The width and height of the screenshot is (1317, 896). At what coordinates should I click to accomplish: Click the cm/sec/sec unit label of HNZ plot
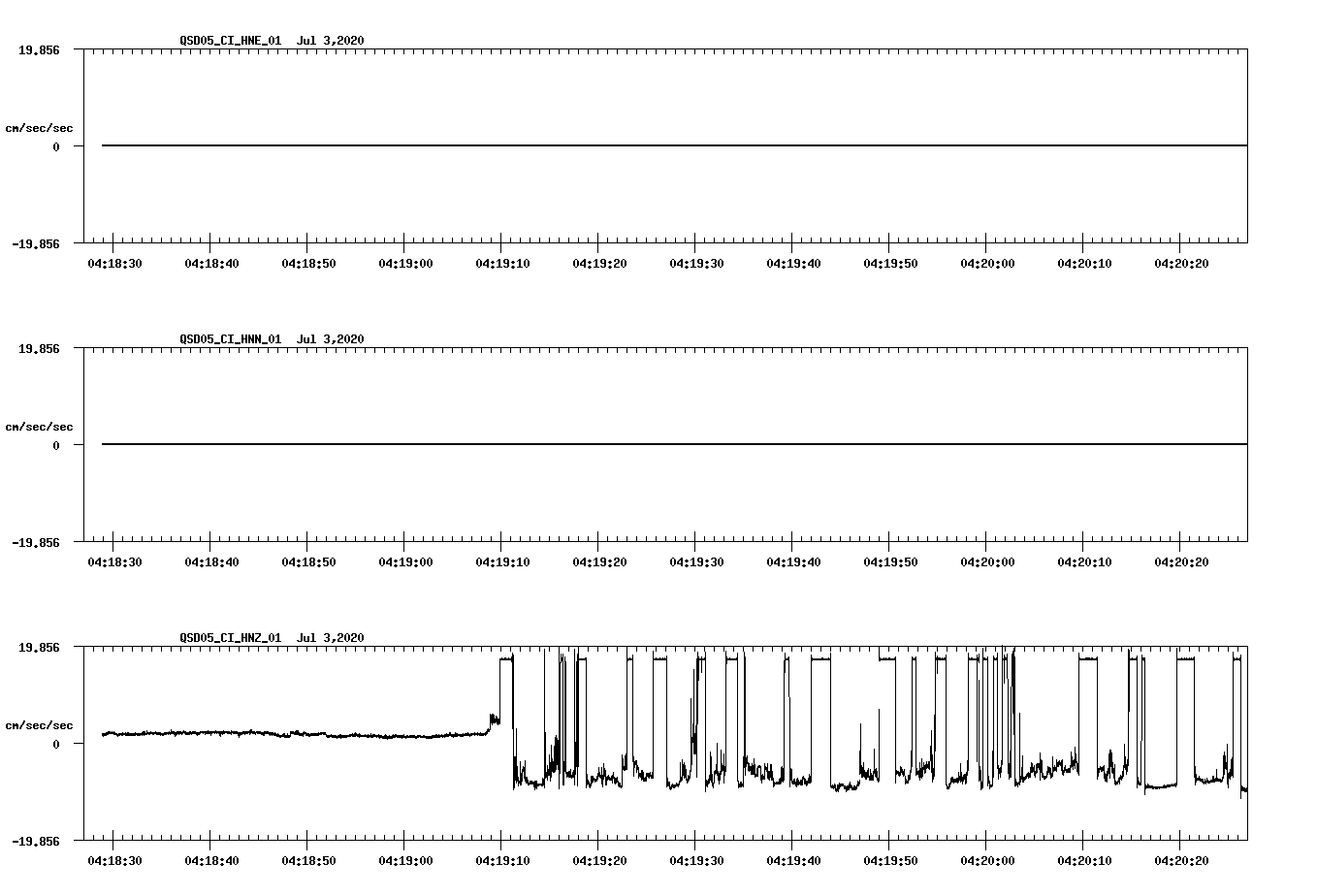pos(40,725)
